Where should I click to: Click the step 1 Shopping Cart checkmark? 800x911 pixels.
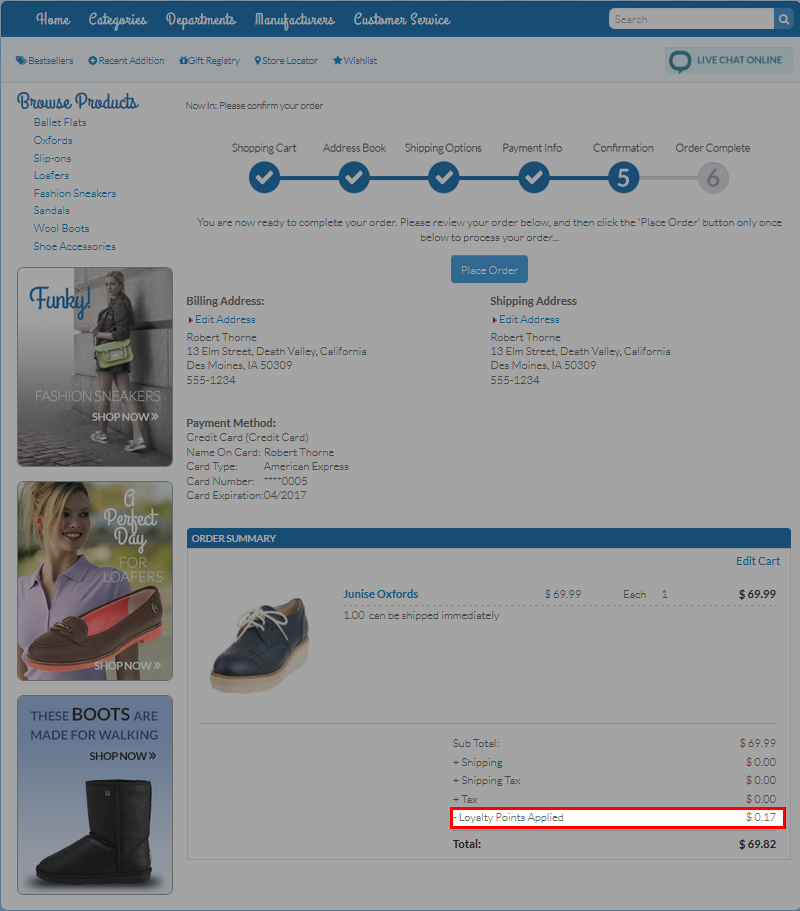click(264, 177)
